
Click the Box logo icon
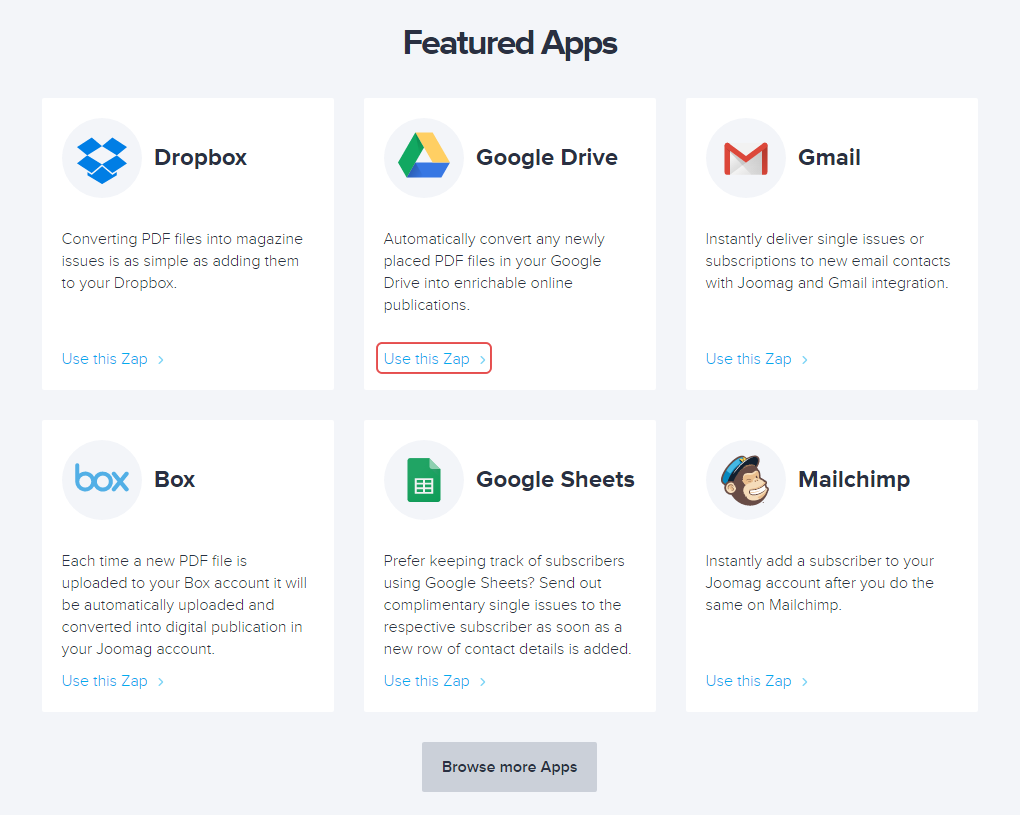(102, 480)
